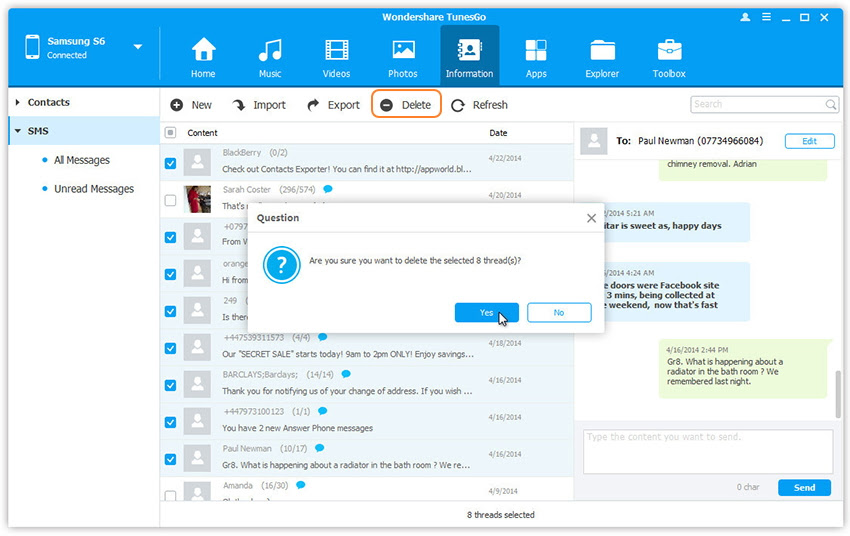Uncheck the BlackBerry thread checkbox
This screenshot has height=536, width=850.
pos(170,163)
